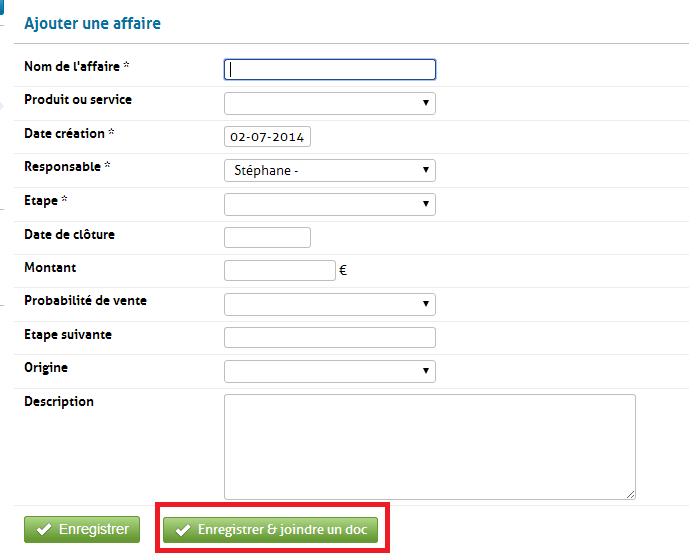Click the euro symbol beside Montant
The width and height of the screenshot is (689, 560).
[x=343, y=270]
